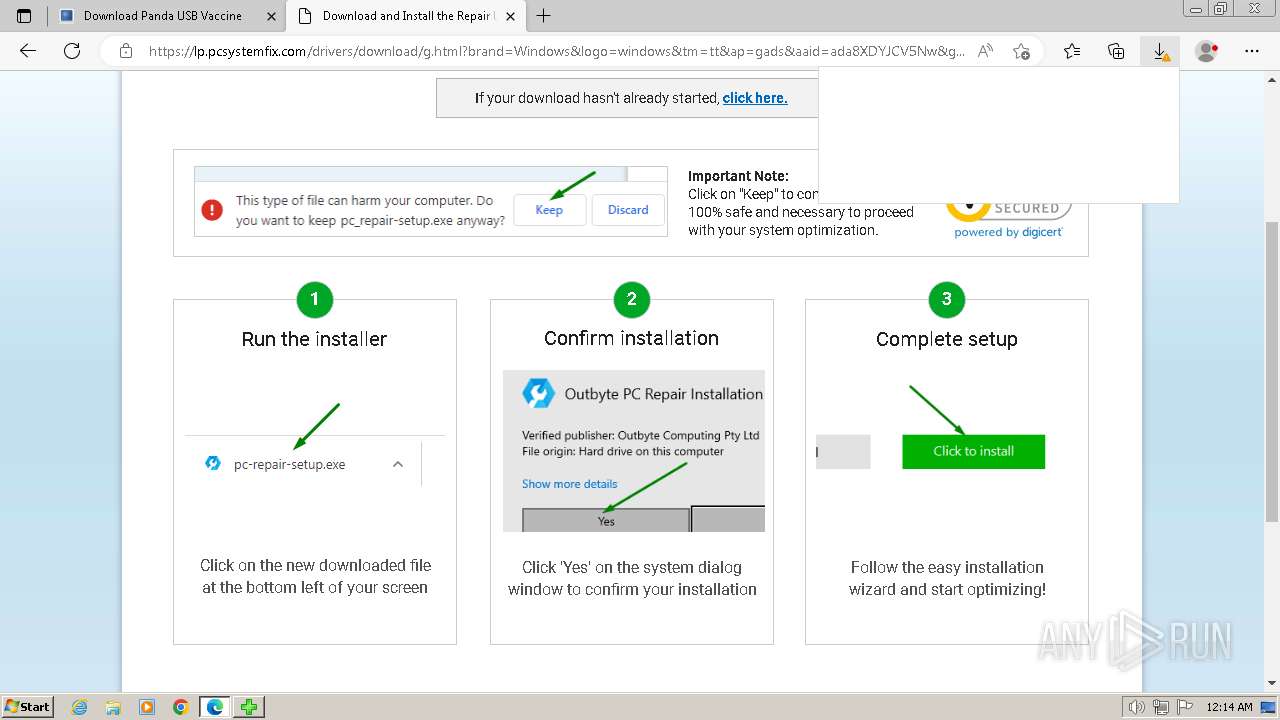Click the 'Run the installer' heading
Screen dimensions: 1280x720
point(314,339)
